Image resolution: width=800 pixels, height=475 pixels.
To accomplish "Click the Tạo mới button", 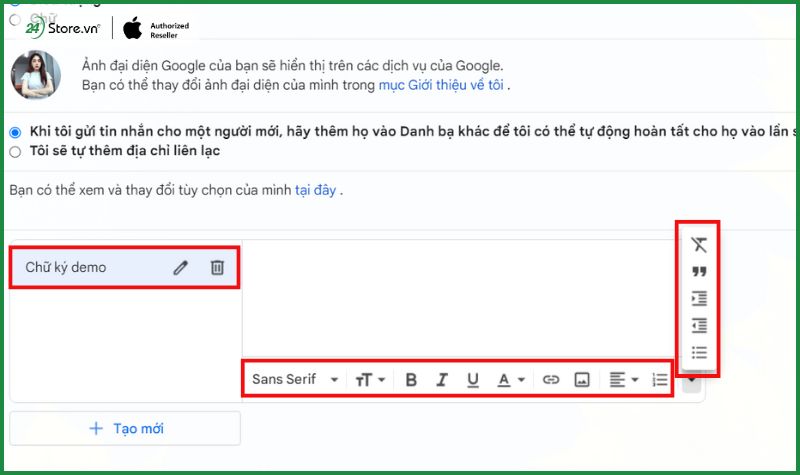I will click(125, 429).
